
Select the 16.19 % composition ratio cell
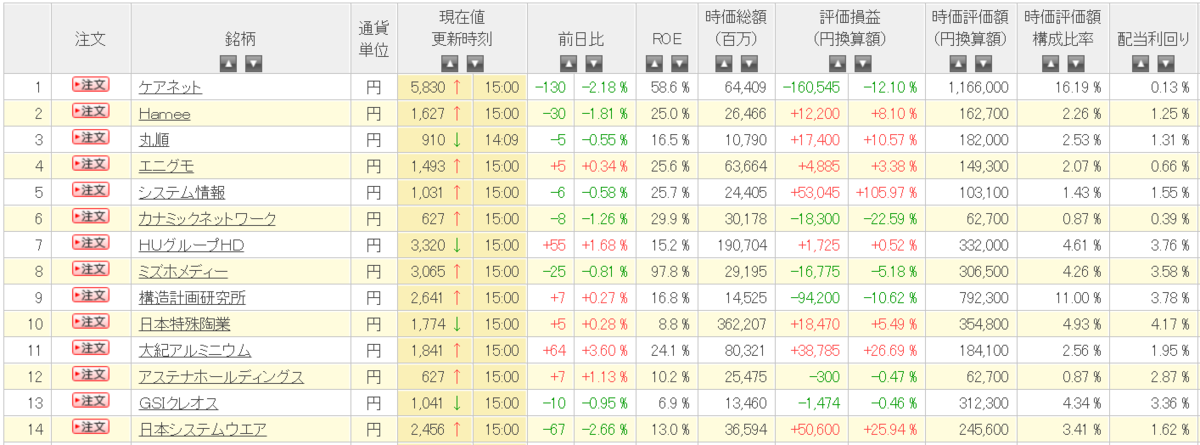[x=1062, y=87]
